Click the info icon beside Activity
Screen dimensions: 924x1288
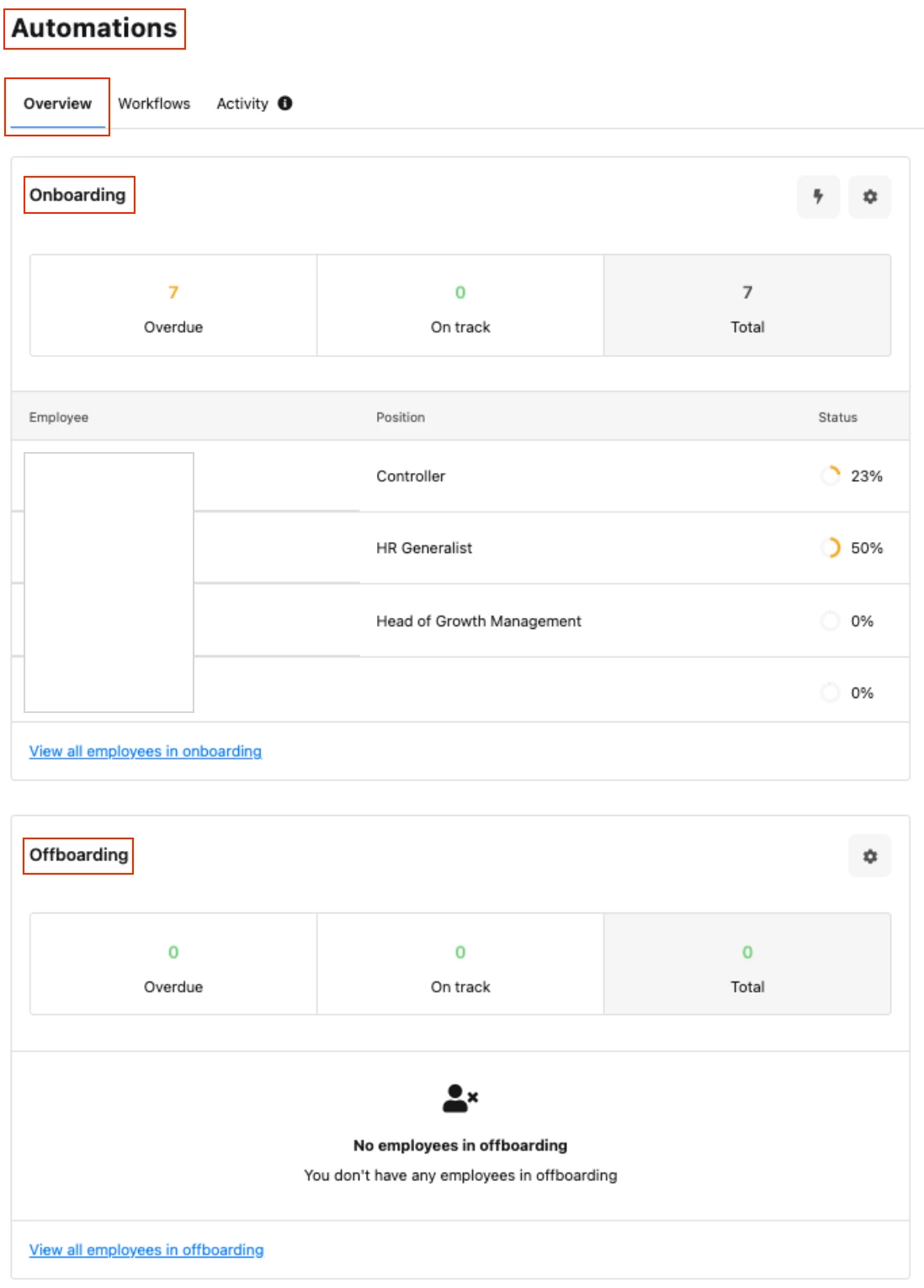pyautogui.click(x=285, y=103)
